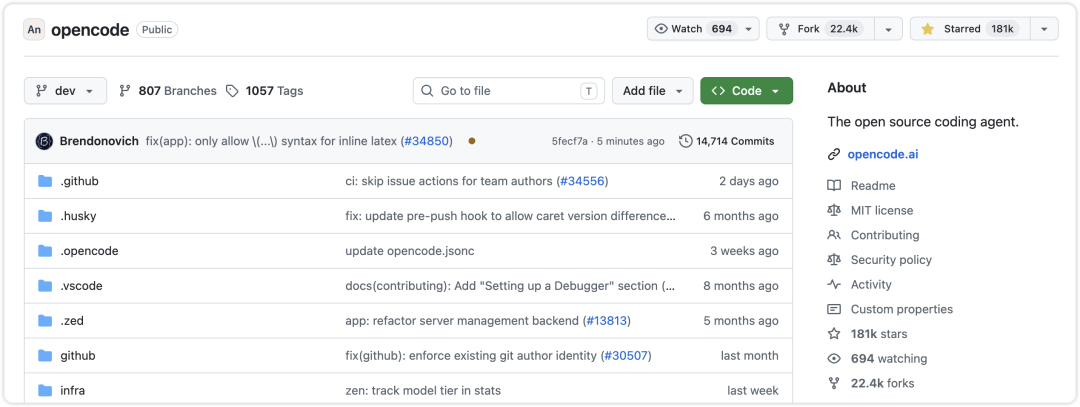Viewport: 1080px width, 407px height.
Task: View the 14,714 Commits history
Action: pyautogui.click(x=727, y=141)
